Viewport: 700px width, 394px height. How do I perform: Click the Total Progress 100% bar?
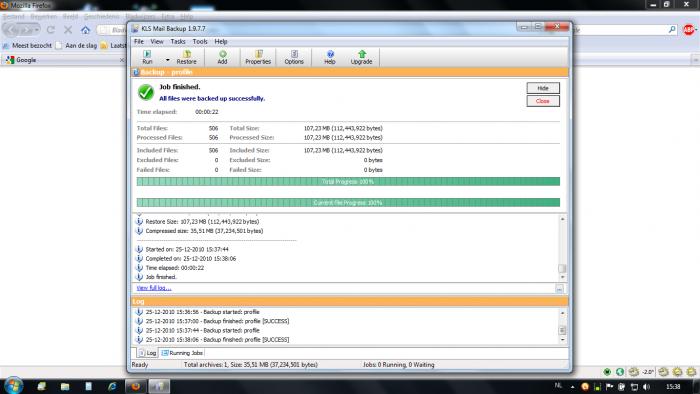coord(348,182)
